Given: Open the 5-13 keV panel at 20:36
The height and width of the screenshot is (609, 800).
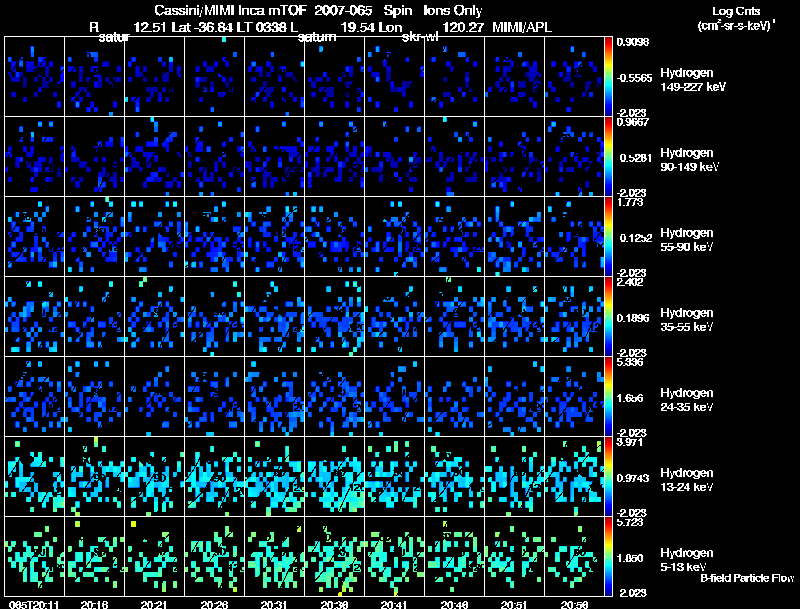Looking at the screenshot, I should click(x=336, y=556).
